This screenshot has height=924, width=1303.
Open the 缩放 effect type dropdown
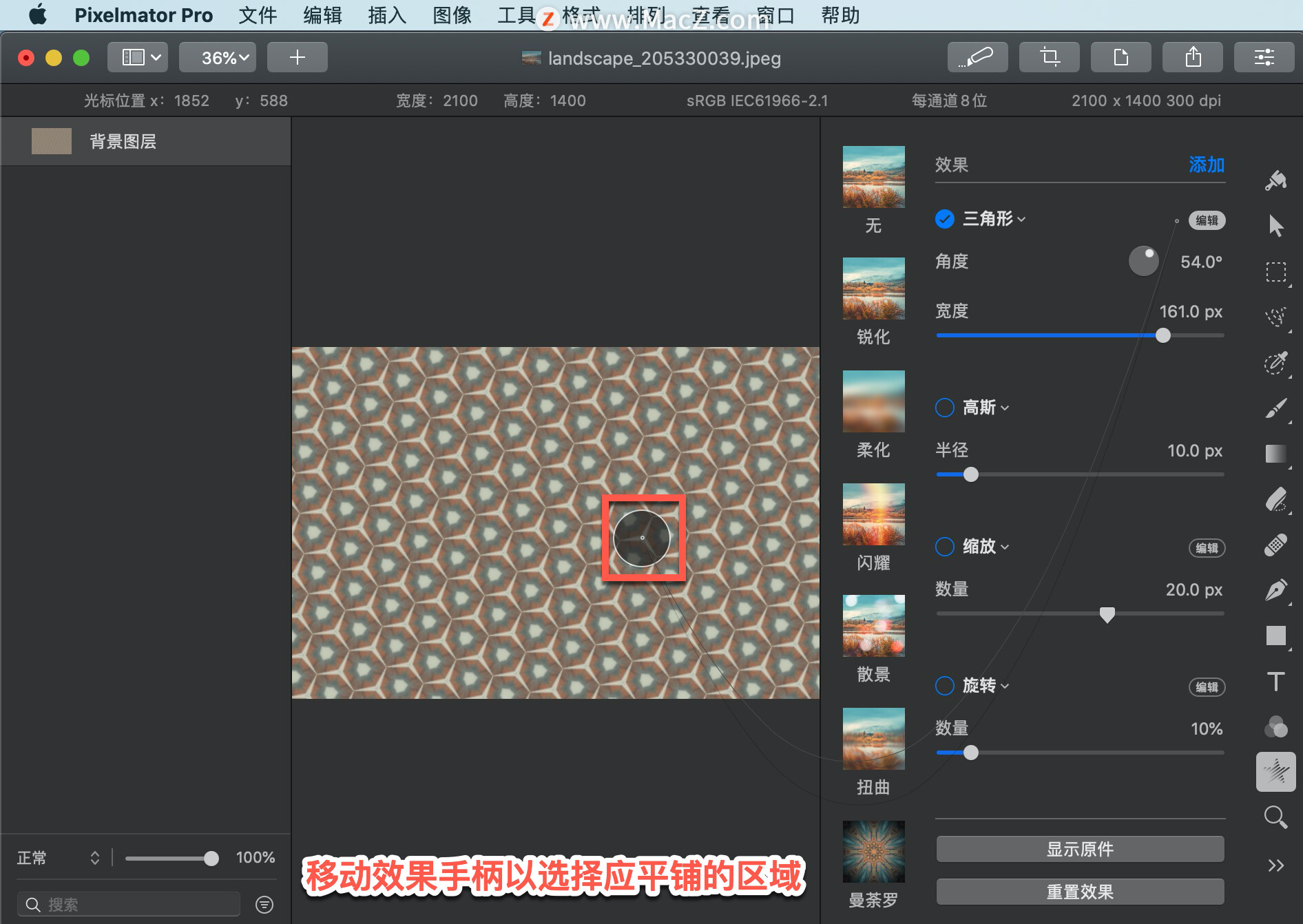[x=986, y=547]
